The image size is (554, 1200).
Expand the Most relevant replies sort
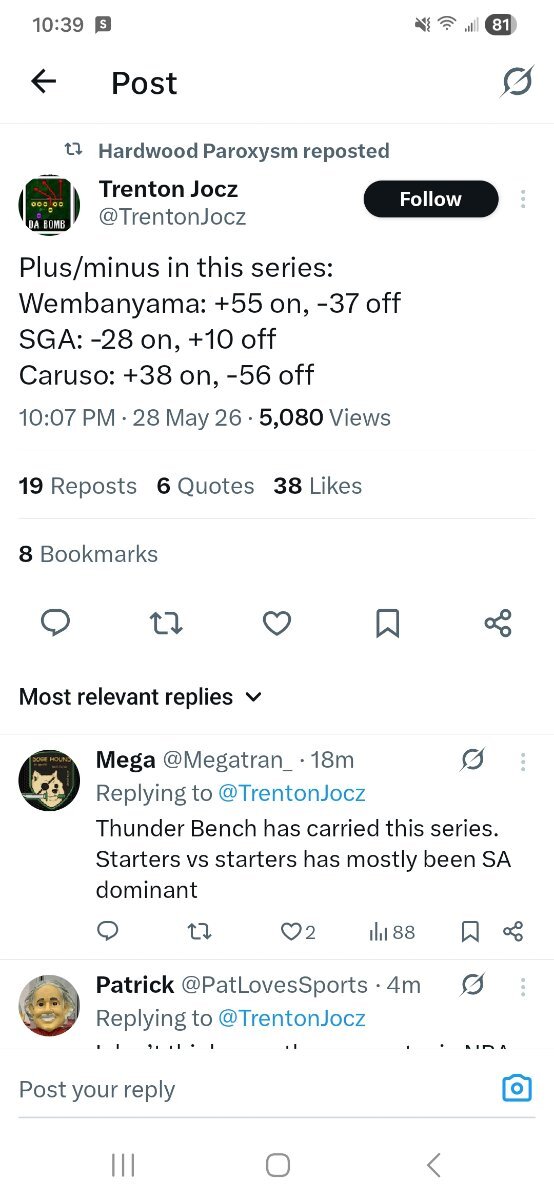pos(141,697)
